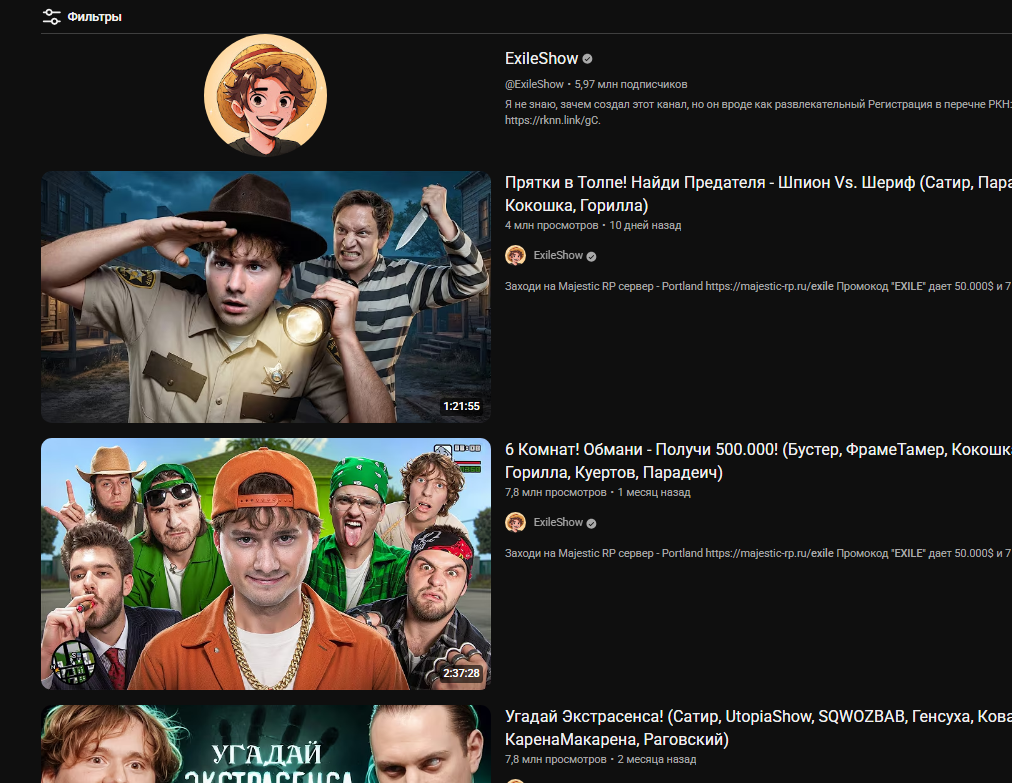Play the 6 Комнат video thumbnail
1012x783 pixels.
266,564
